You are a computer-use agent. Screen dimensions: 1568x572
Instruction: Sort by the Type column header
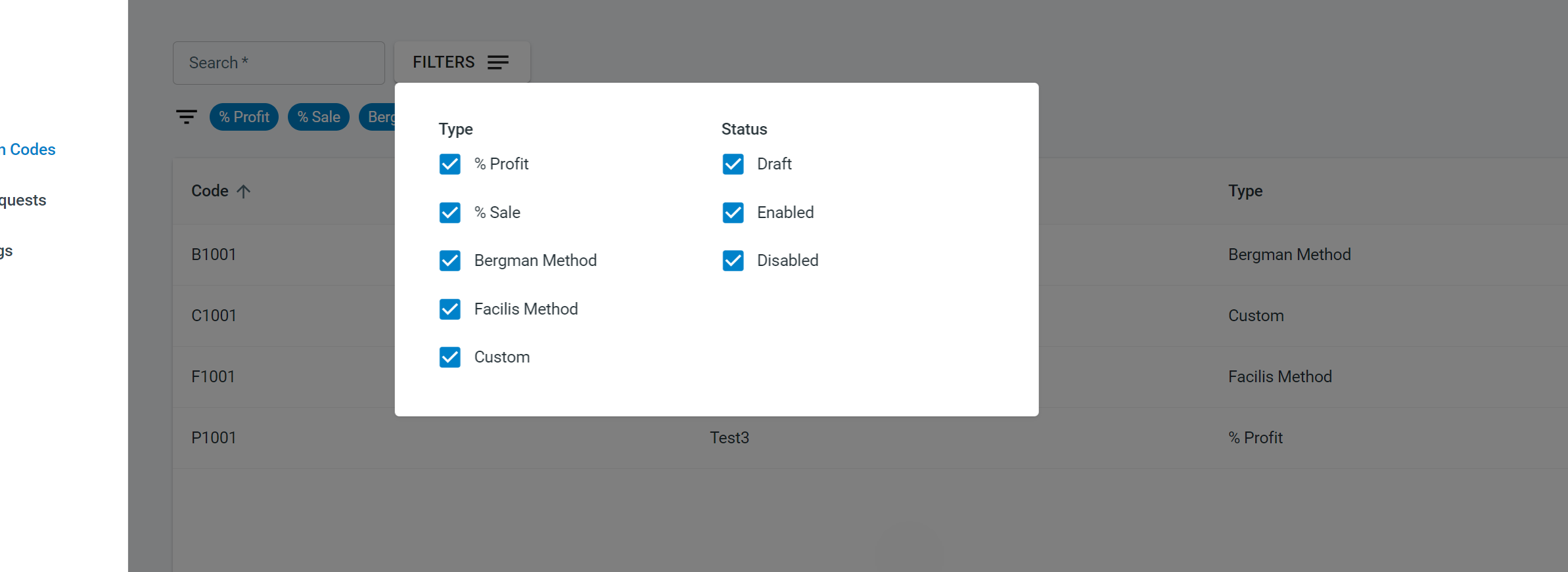pyautogui.click(x=1245, y=191)
